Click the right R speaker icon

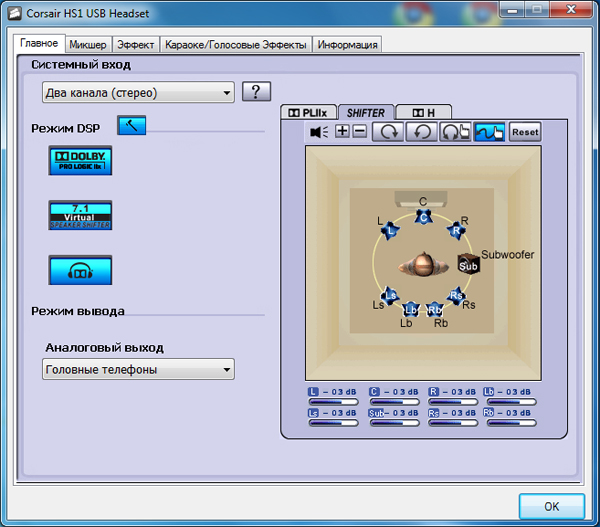(x=456, y=231)
